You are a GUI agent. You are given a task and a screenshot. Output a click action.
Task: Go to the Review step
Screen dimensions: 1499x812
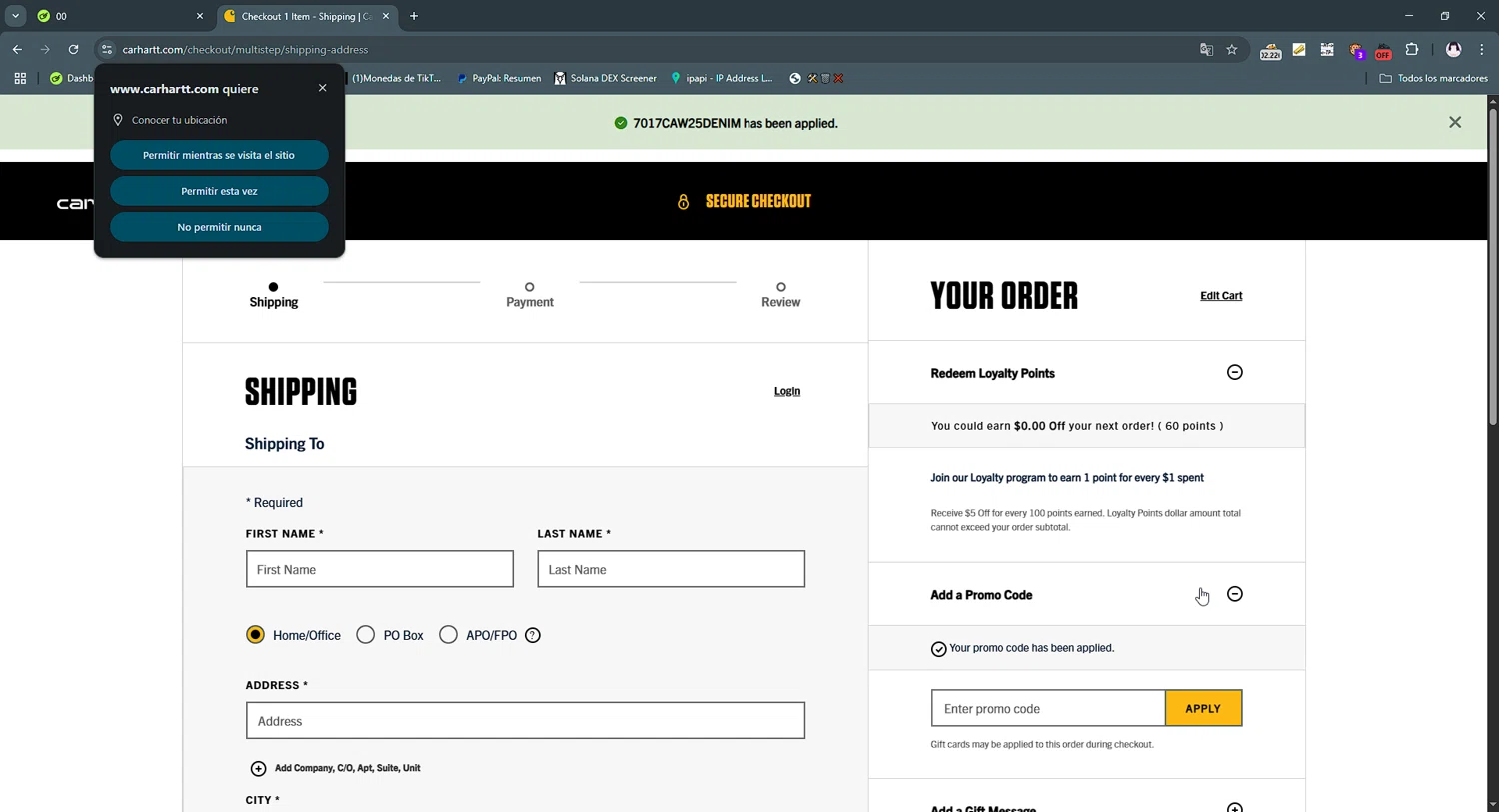click(x=781, y=295)
